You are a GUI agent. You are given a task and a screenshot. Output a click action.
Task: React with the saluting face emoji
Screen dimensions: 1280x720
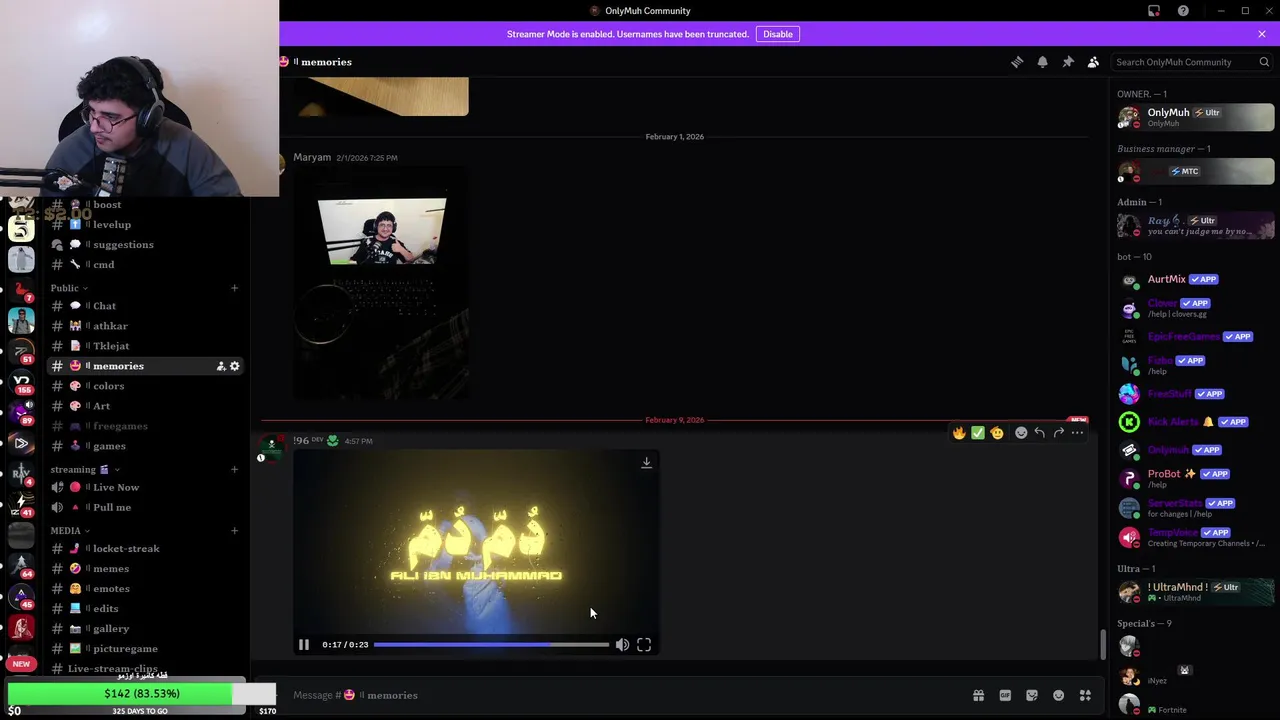997,433
